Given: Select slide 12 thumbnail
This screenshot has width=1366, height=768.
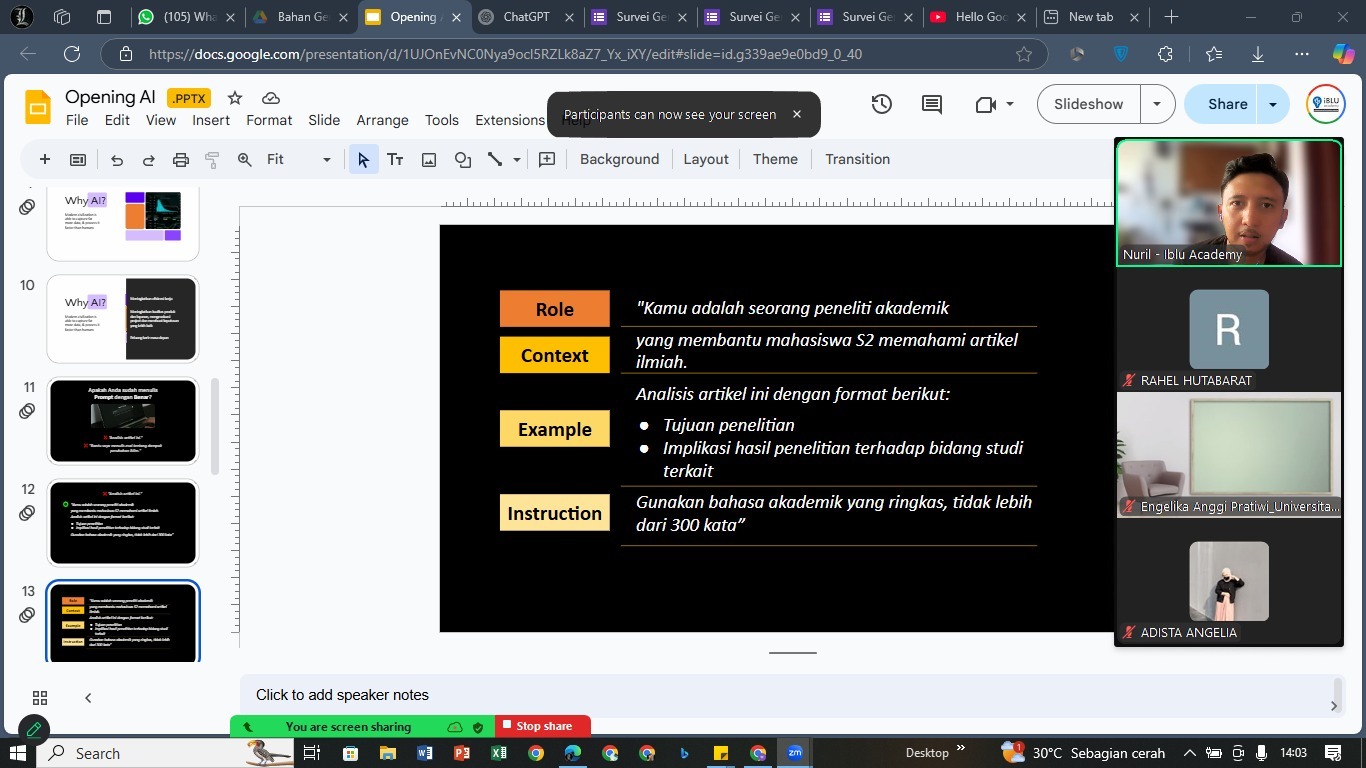Looking at the screenshot, I should click(x=123, y=523).
